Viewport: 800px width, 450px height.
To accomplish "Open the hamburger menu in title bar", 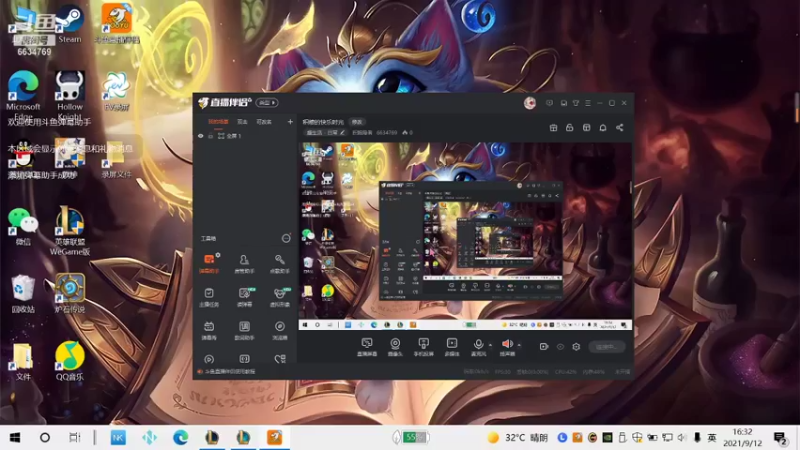I will click(x=588, y=103).
